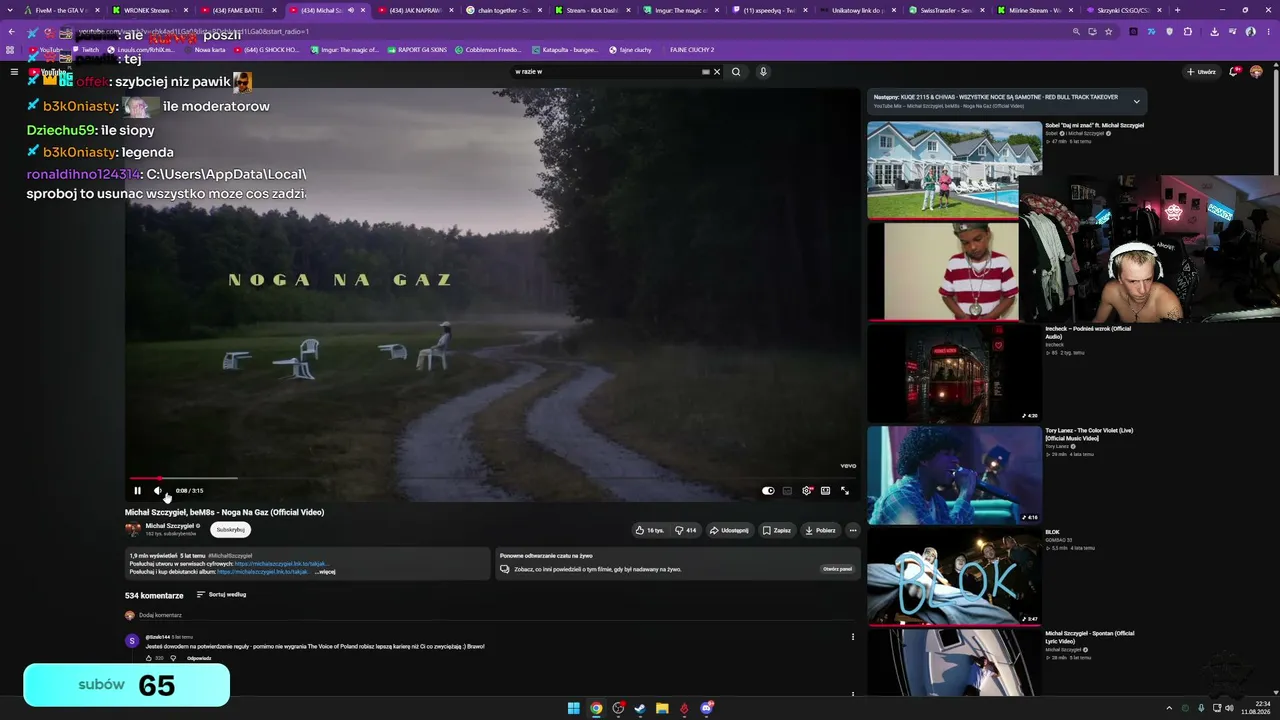Open the Utwórz create button

(x=1201, y=72)
